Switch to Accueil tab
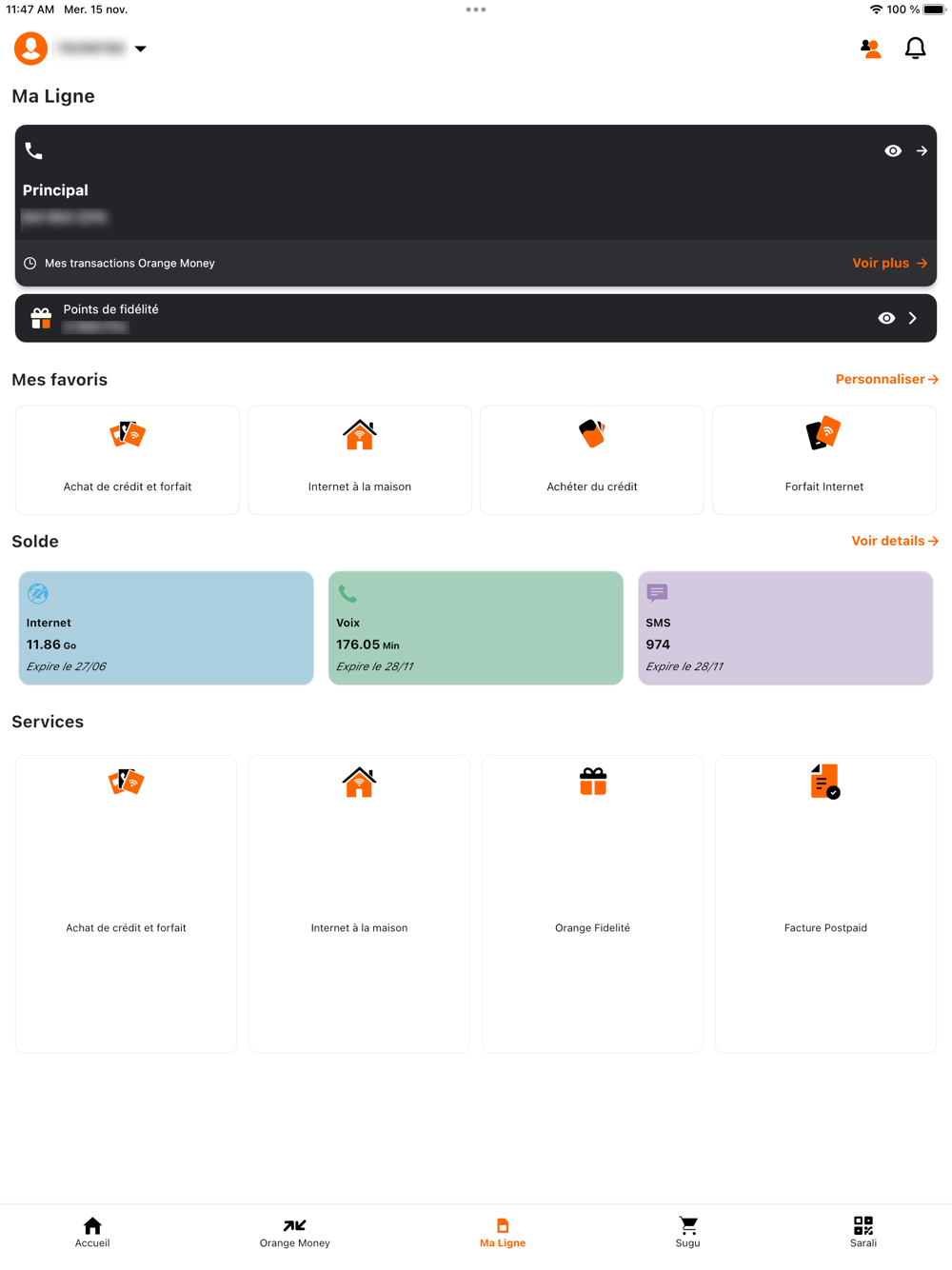The image size is (952, 1270). pos(92,1232)
